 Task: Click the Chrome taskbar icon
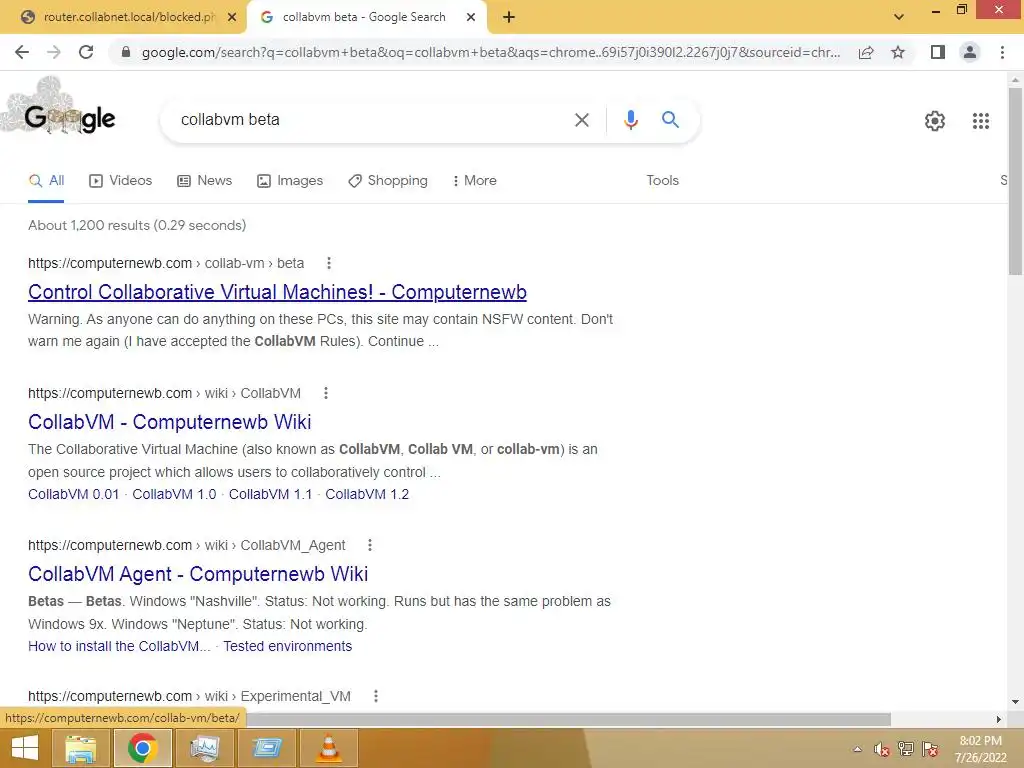tap(142, 748)
